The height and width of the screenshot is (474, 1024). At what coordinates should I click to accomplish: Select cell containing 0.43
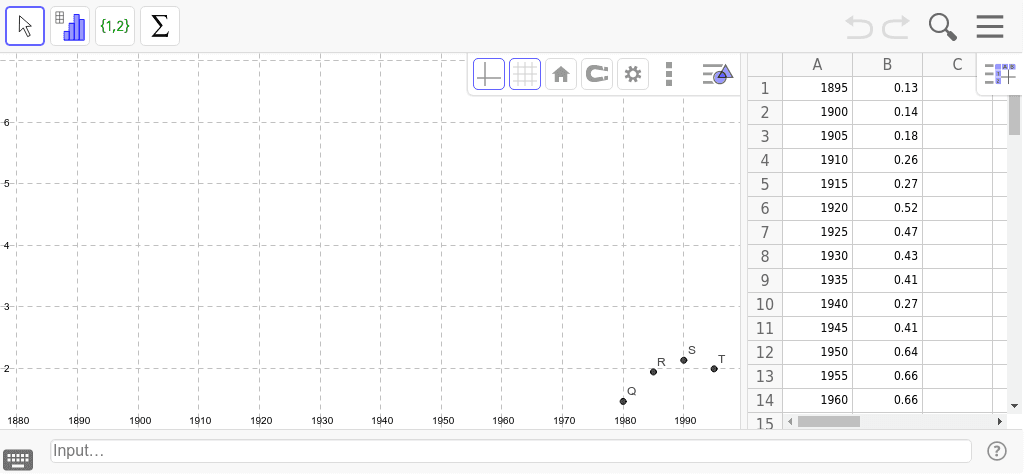tap(888, 256)
